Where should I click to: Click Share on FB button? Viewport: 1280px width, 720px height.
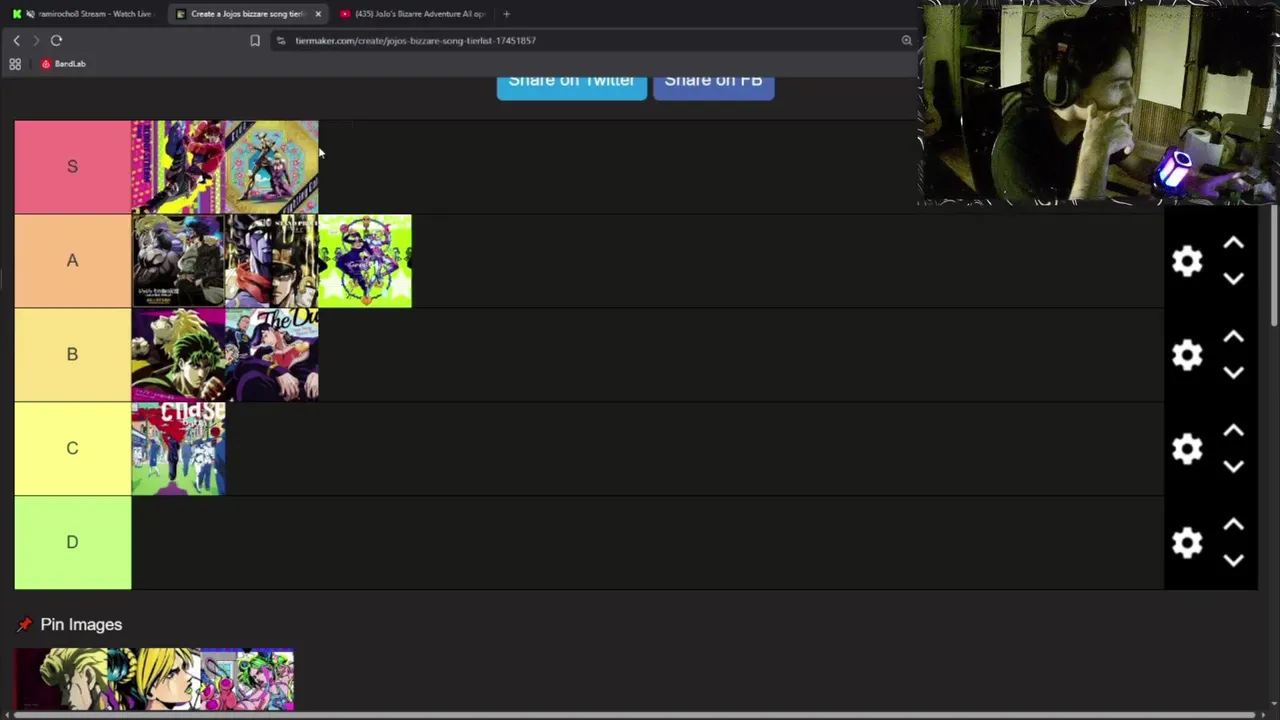[x=714, y=85]
